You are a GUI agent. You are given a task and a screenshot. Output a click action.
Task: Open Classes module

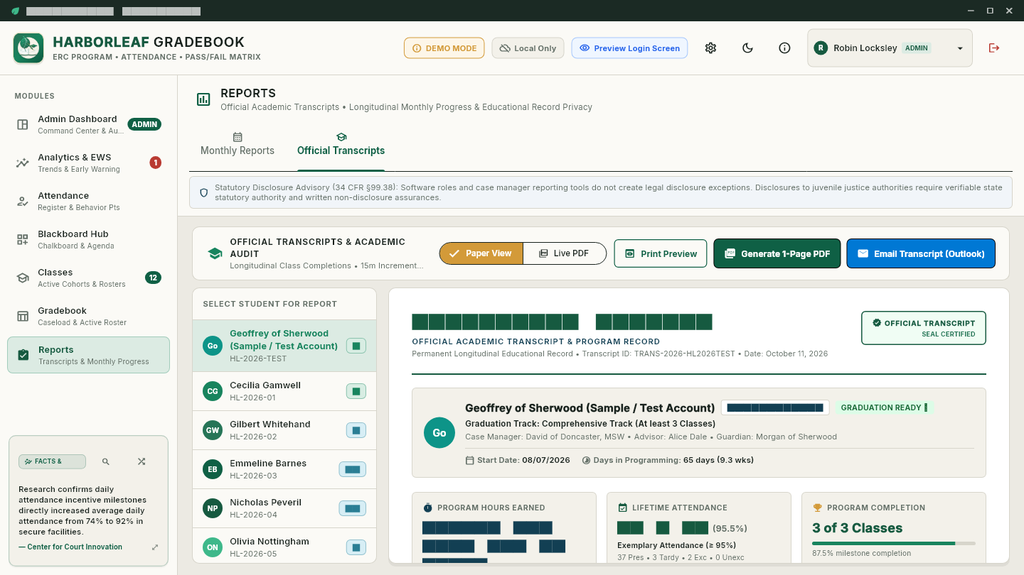88,278
